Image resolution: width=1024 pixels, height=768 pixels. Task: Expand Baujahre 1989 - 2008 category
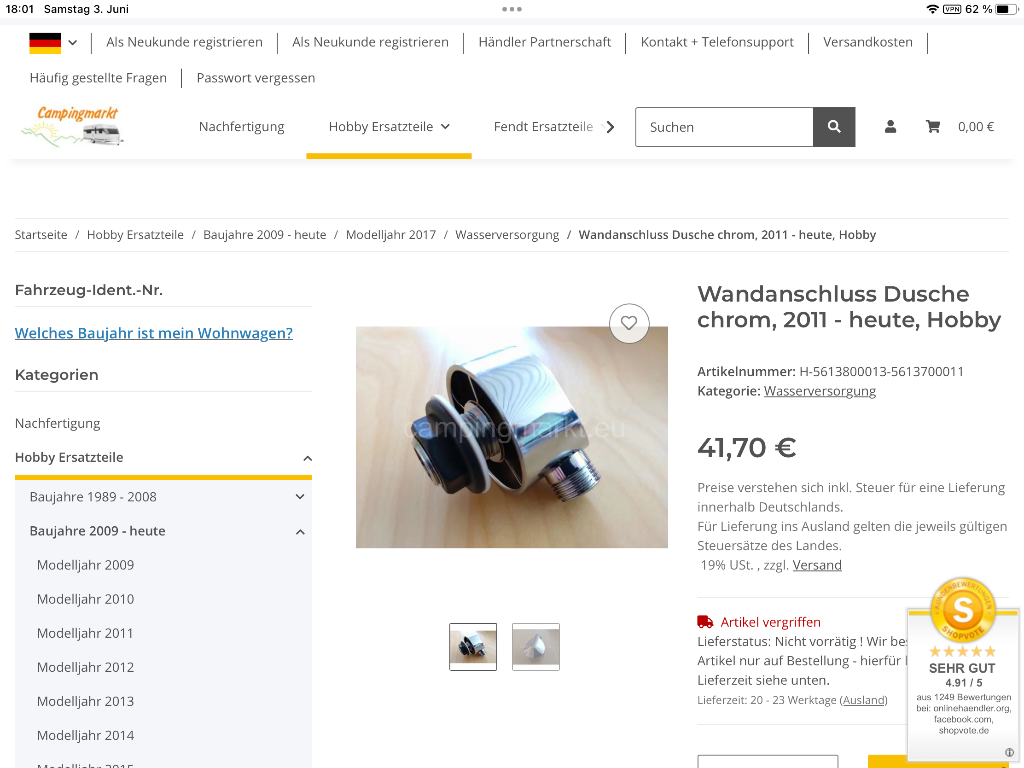click(x=300, y=496)
